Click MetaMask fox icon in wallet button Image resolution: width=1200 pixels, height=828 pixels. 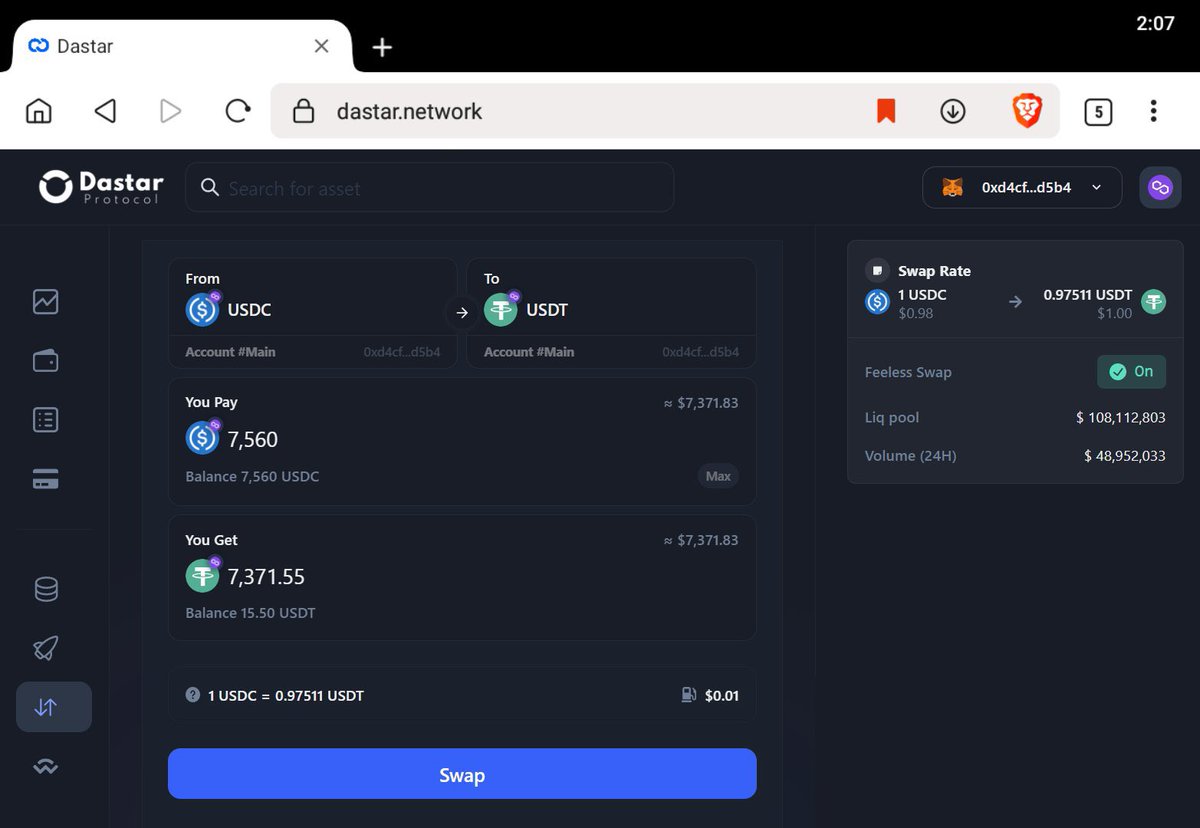953,187
